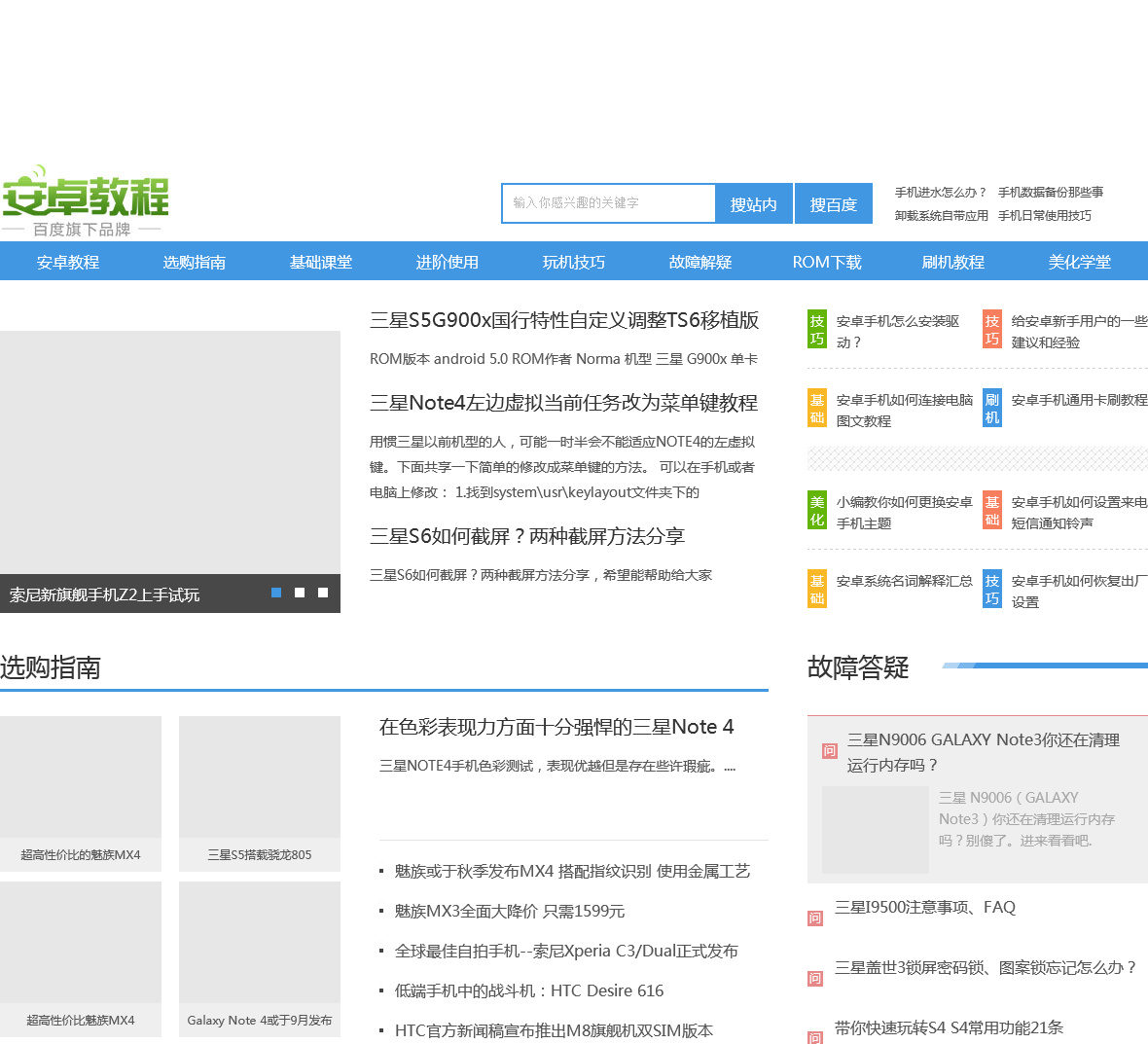The image size is (1148, 1044).
Task: Open question 三星I9500注意事项、FAQ
Action: pos(925,908)
